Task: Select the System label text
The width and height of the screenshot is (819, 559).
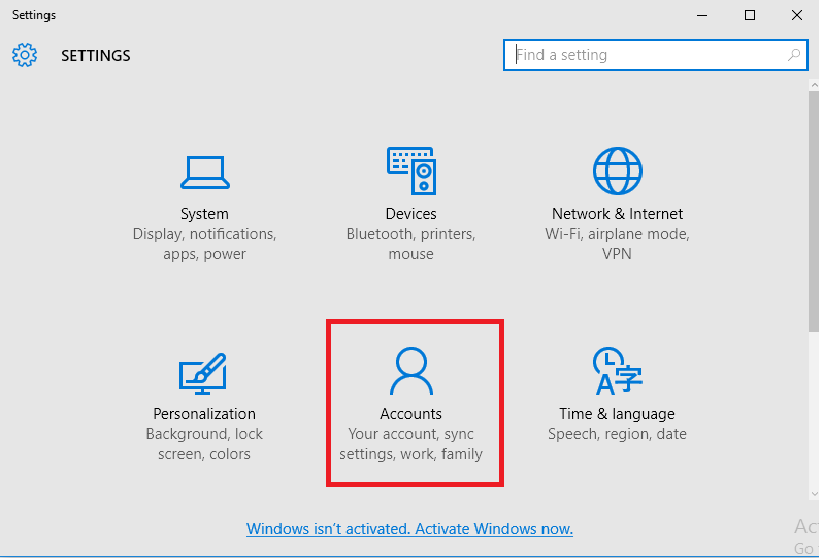Action: (205, 214)
